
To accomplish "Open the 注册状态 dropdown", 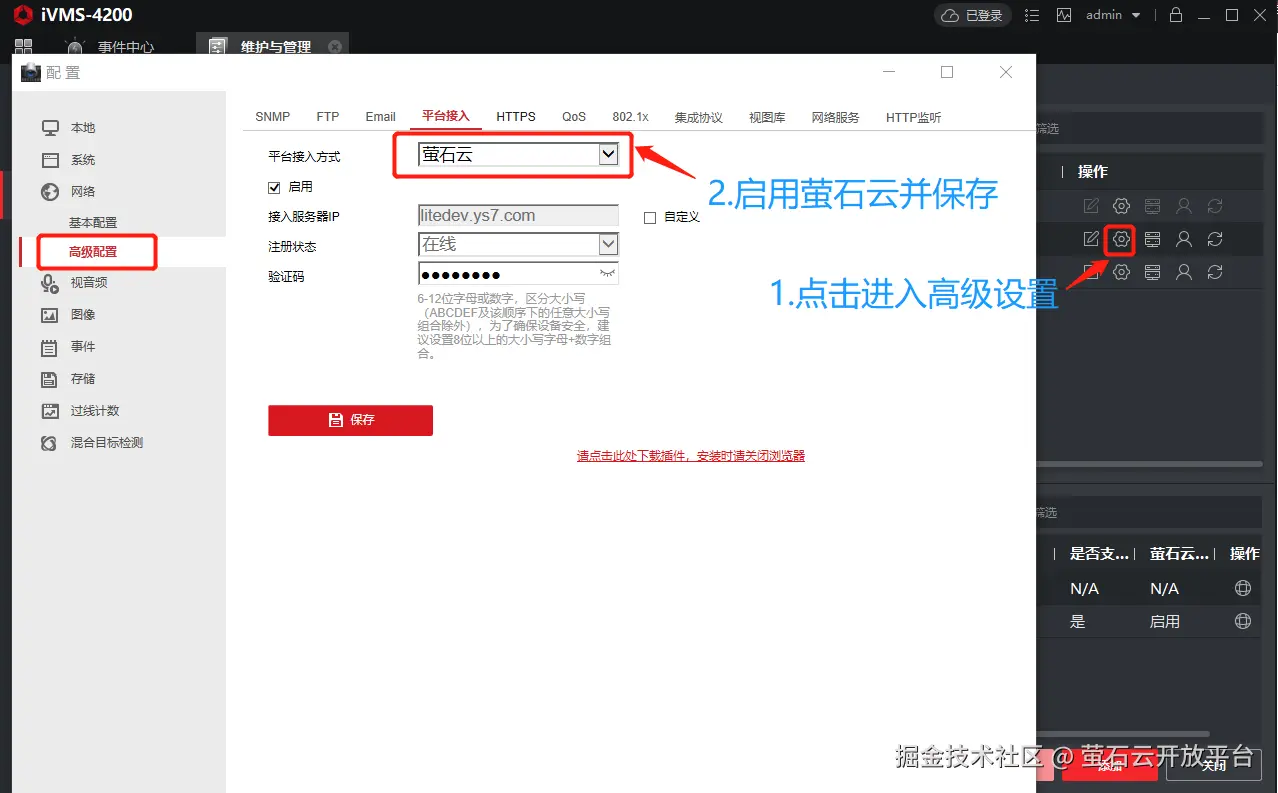I will (x=518, y=244).
